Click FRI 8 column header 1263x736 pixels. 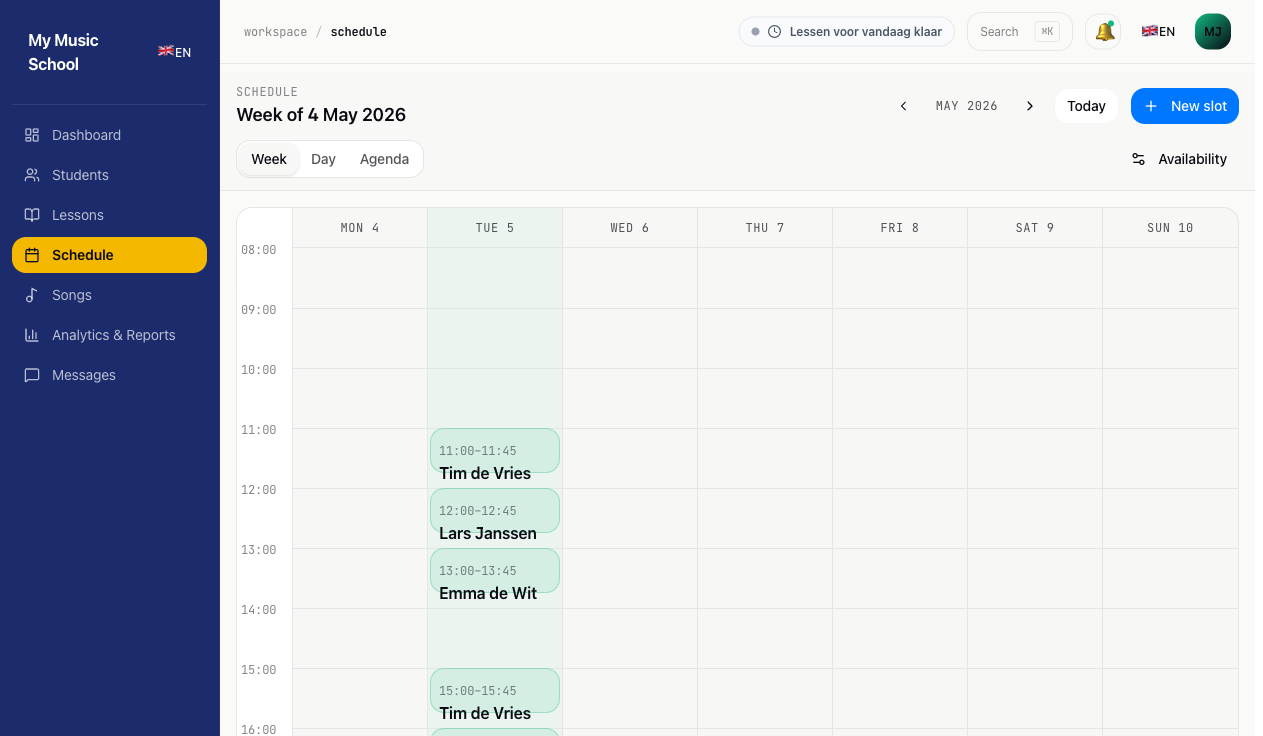click(900, 228)
